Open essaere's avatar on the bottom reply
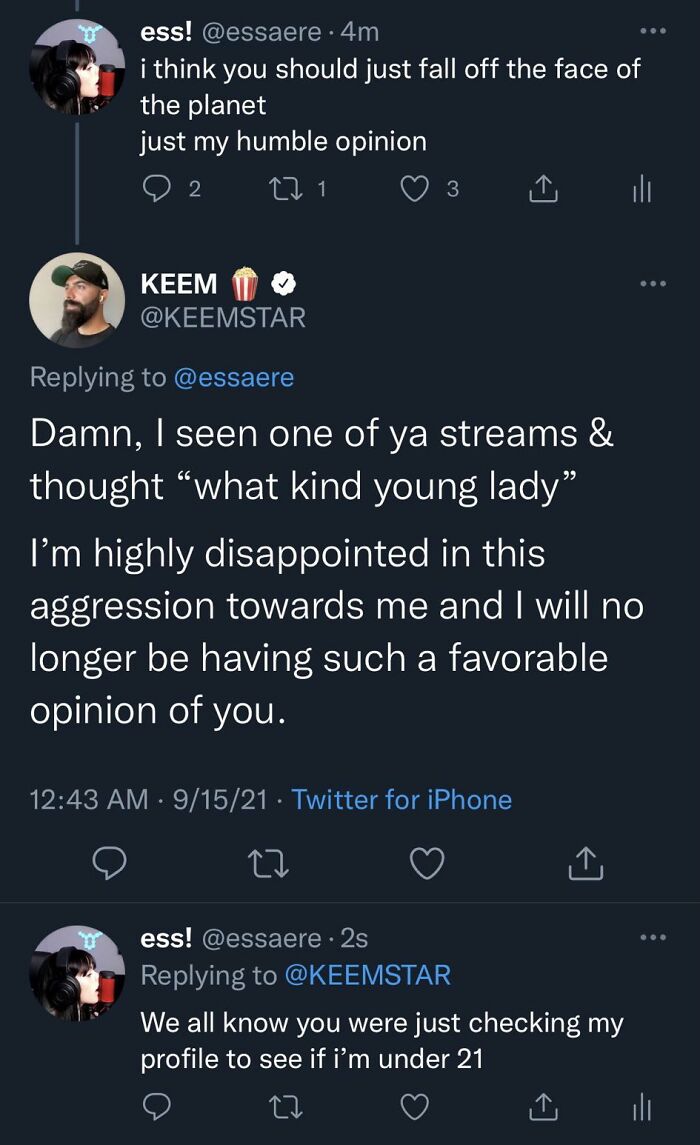Image resolution: width=700 pixels, height=1145 pixels. click(x=77, y=973)
